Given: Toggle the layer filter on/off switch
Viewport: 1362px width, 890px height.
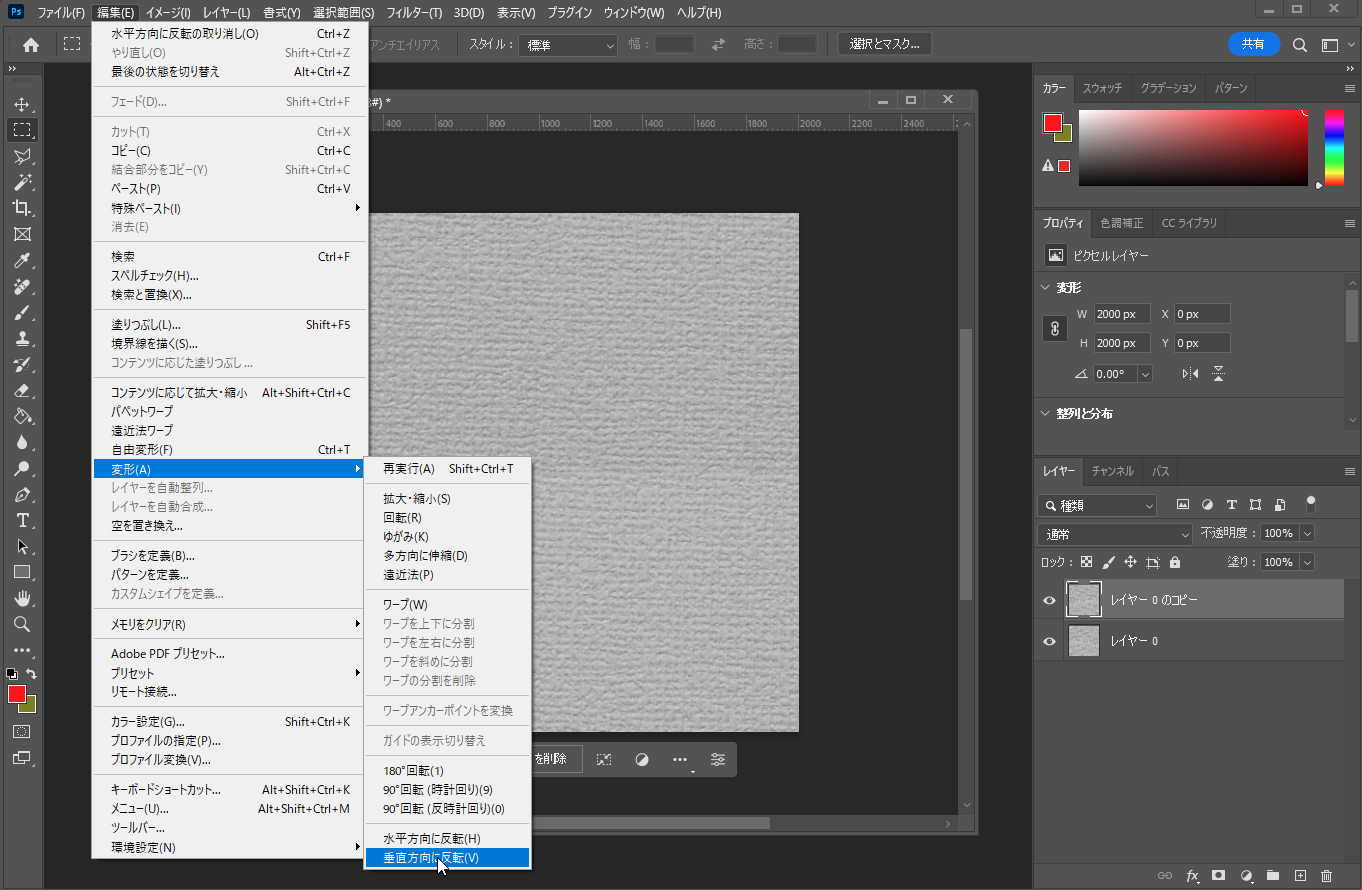Looking at the screenshot, I should coord(1311,503).
